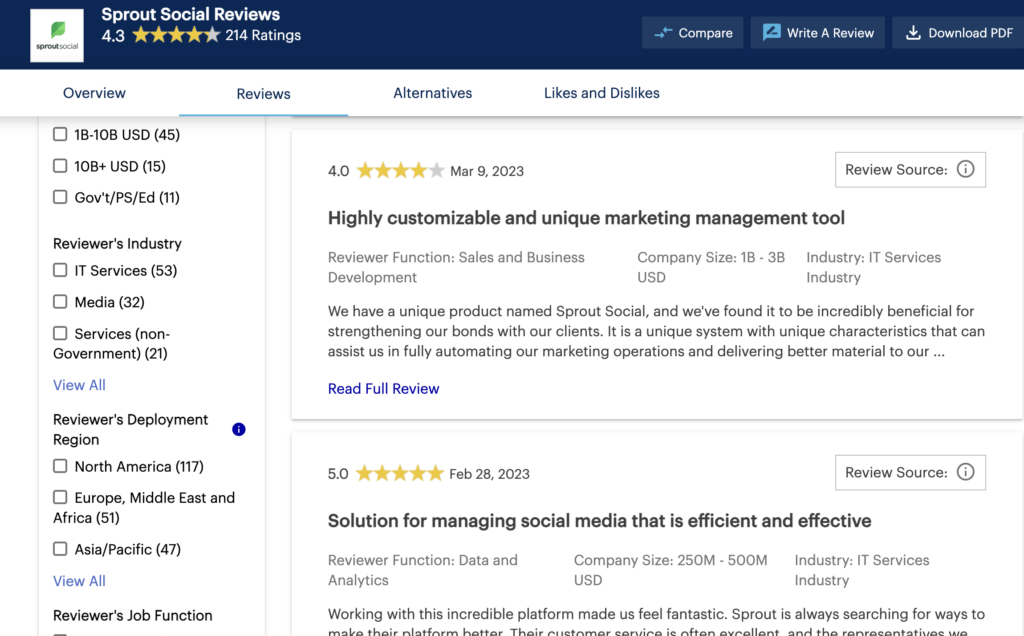The height and width of the screenshot is (636, 1024).
Task: Go to Likes and Dislikes tab
Action: point(601,93)
